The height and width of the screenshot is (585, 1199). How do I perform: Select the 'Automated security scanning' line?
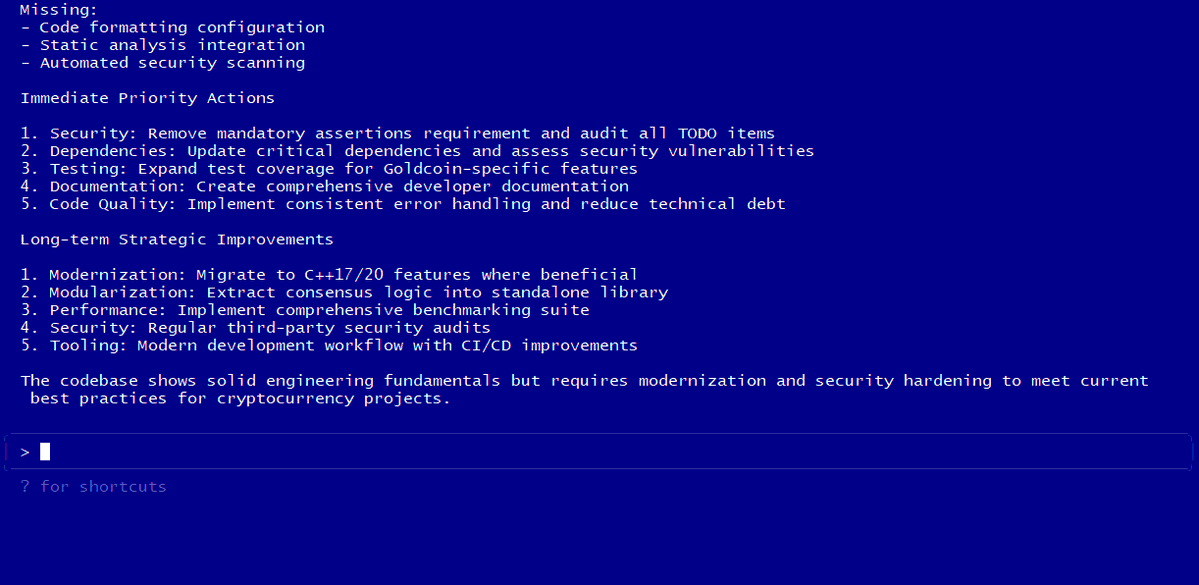(163, 63)
